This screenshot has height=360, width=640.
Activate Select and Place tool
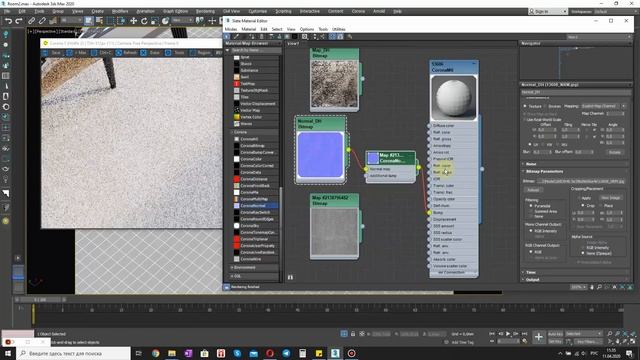(165, 20)
